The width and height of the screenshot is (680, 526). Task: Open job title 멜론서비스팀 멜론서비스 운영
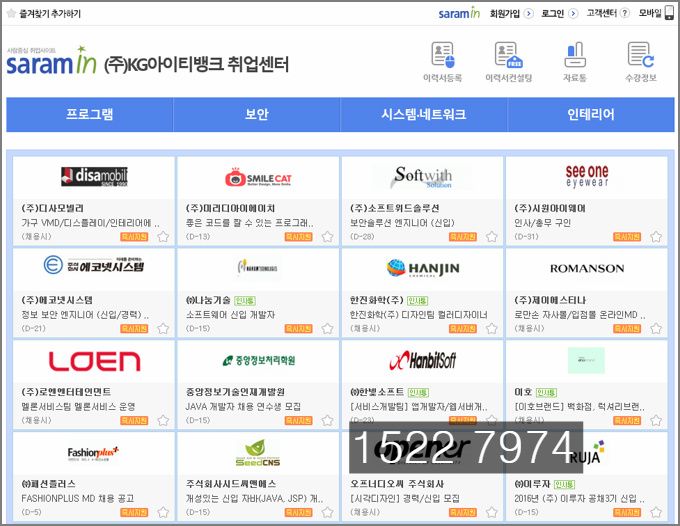coord(78,407)
